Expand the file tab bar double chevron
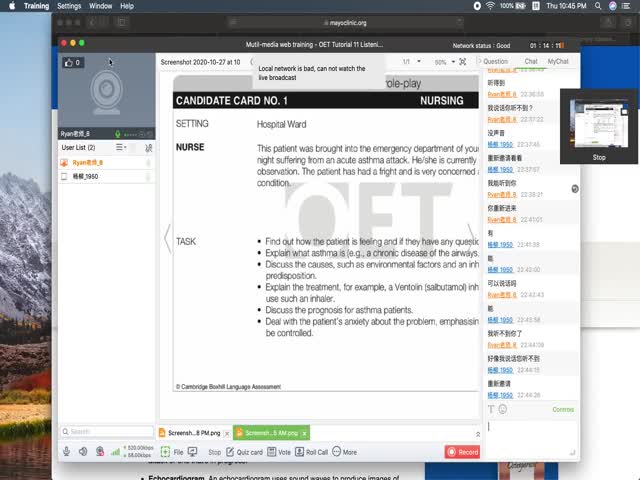Viewport: 640px width, 480px height. click(x=478, y=434)
